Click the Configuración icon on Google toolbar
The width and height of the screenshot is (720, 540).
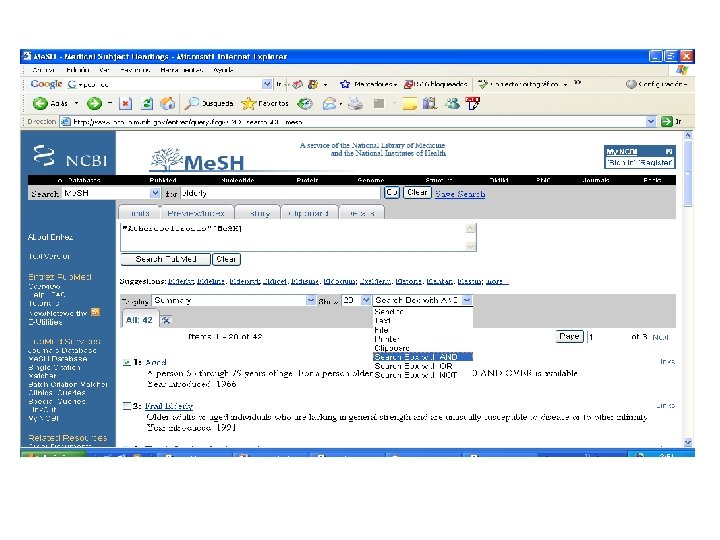tap(631, 84)
